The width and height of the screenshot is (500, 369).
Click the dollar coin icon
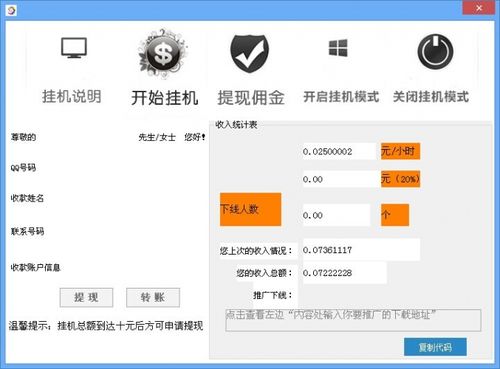[x=163, y=53]
